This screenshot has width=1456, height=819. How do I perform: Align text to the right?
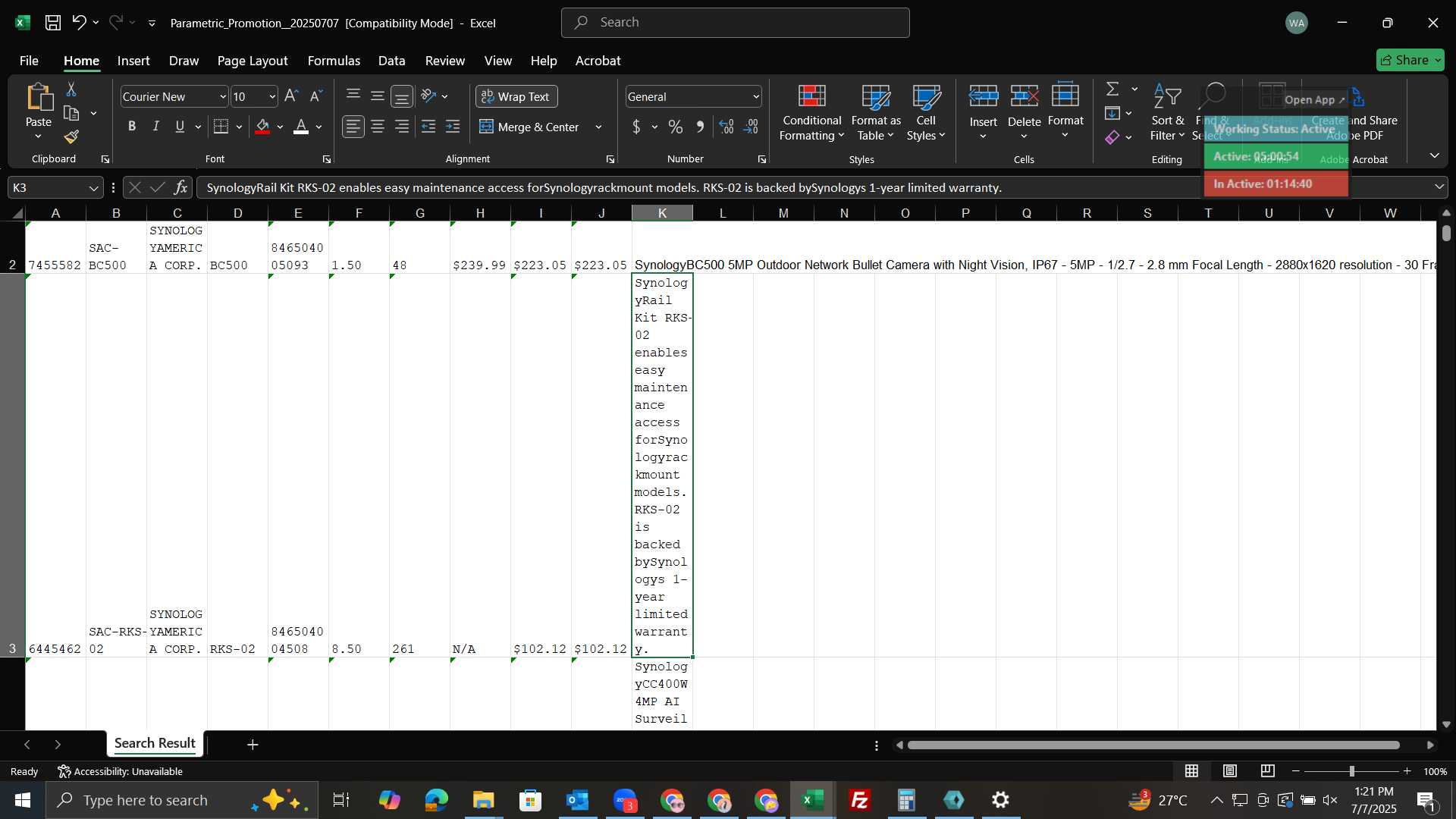[x=402, y=127]
